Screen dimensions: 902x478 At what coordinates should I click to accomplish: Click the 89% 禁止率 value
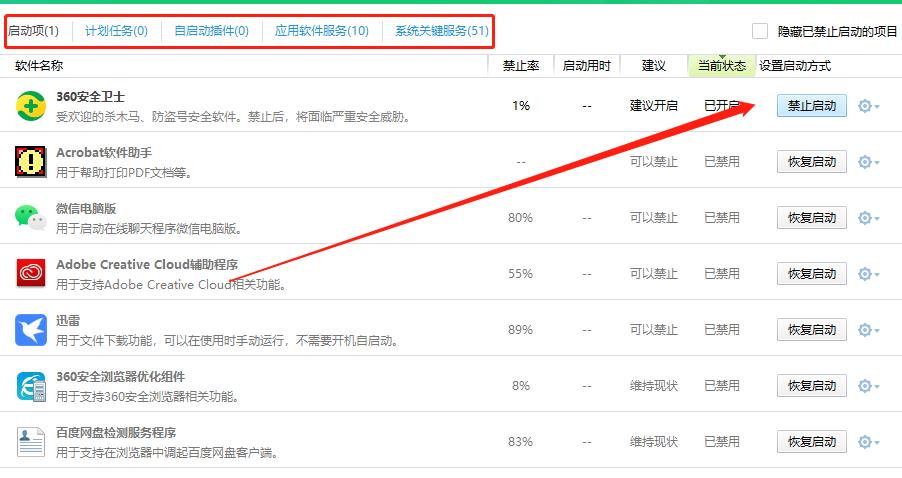[x=521, y=330]
